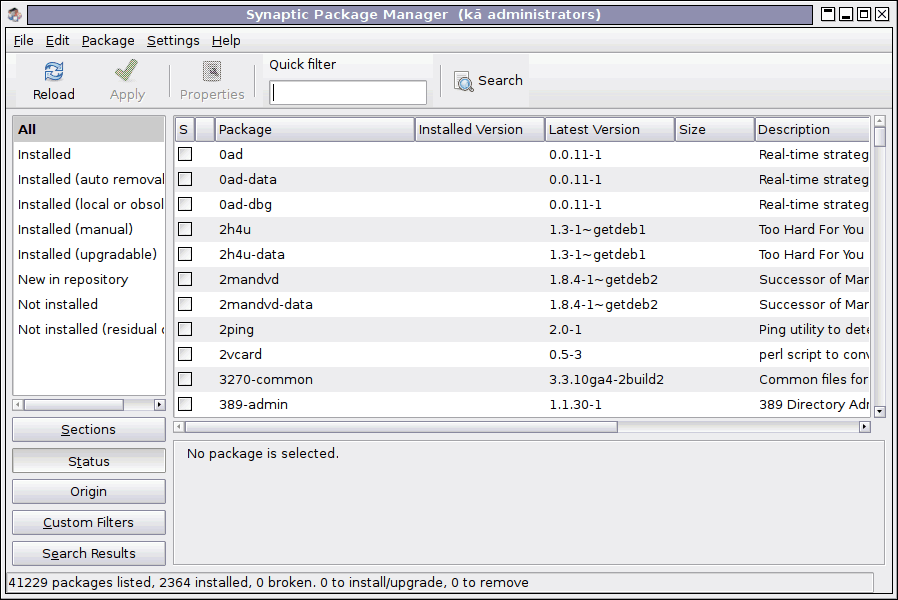Select Installed (manual) filter
The image size is (898, 600).
tap(89, 229)
